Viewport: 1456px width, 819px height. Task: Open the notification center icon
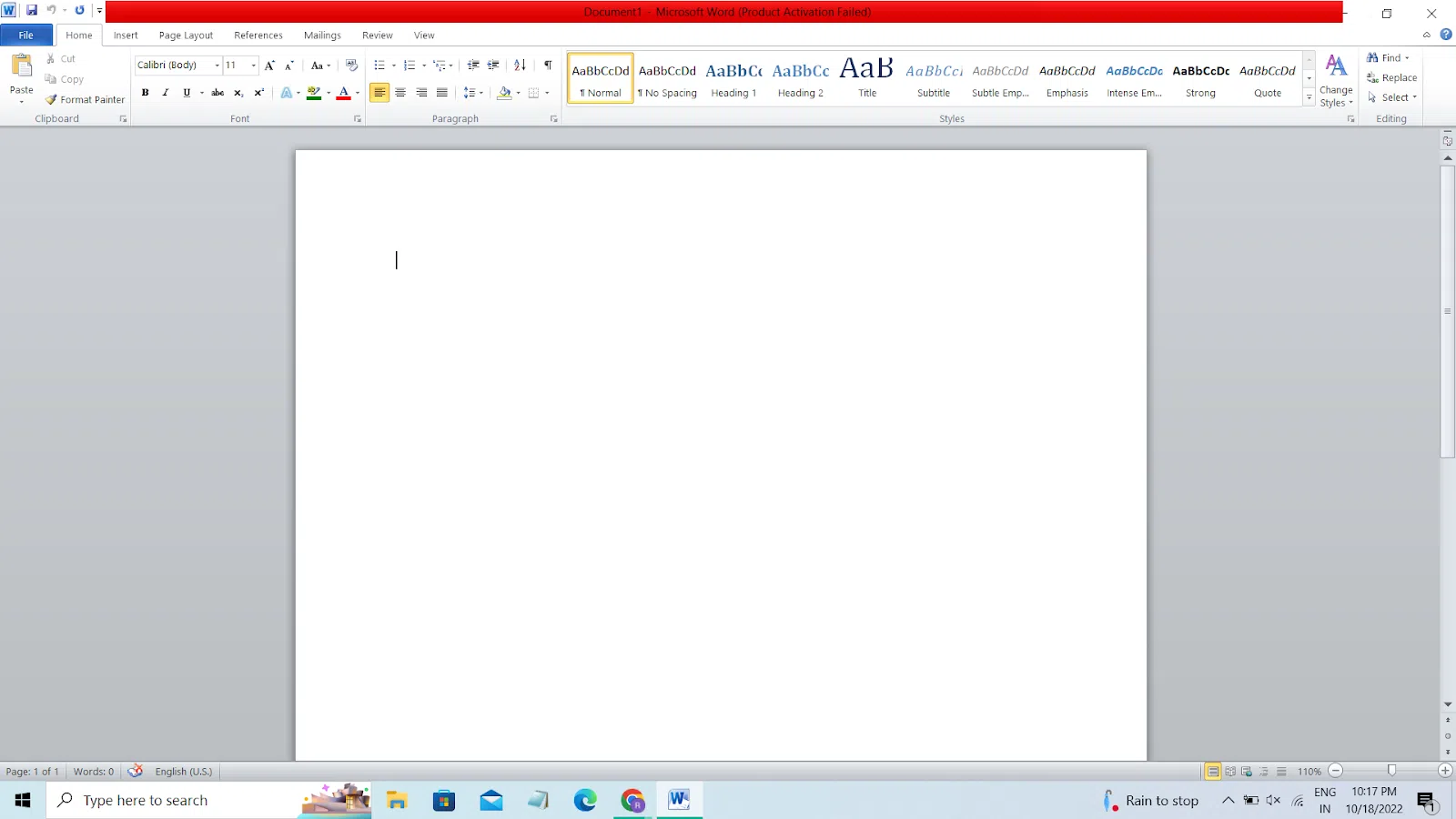1426,801
